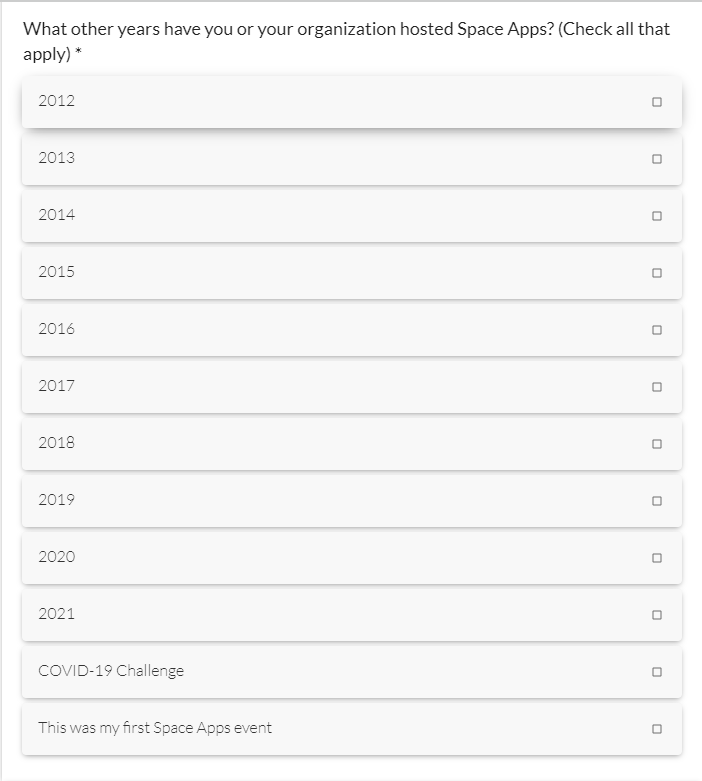Click the 2018 option label text
This screenshot has width=702, height=781.
[56, 443]
